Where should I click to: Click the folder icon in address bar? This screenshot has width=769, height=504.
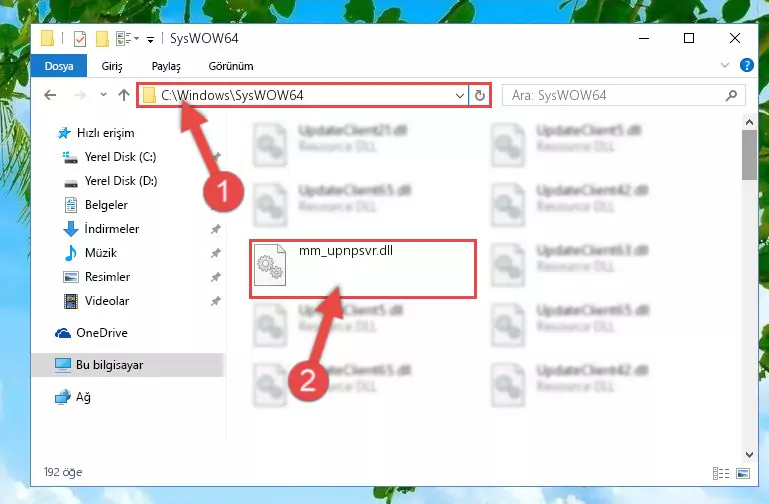149,96
